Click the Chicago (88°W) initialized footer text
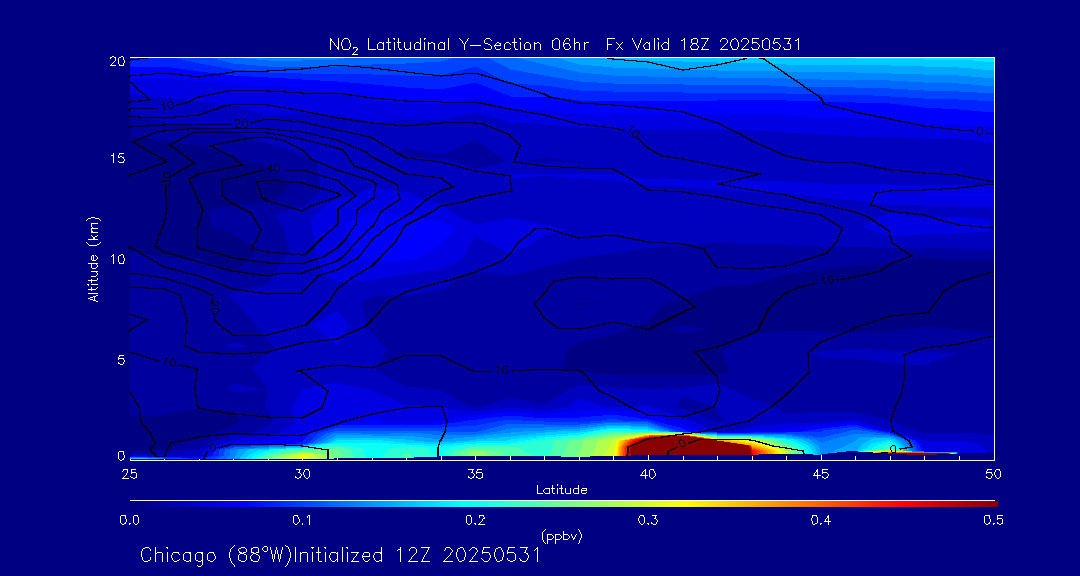This screenshot has width=1080, height=576. coord(340,555)
